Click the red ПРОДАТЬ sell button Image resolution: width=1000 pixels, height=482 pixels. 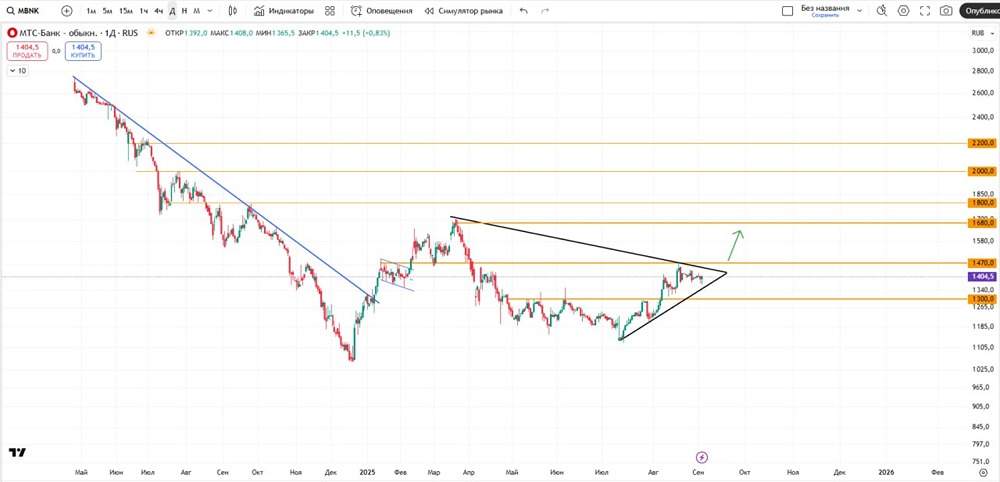pyautogui.click(x=27, y=51)
